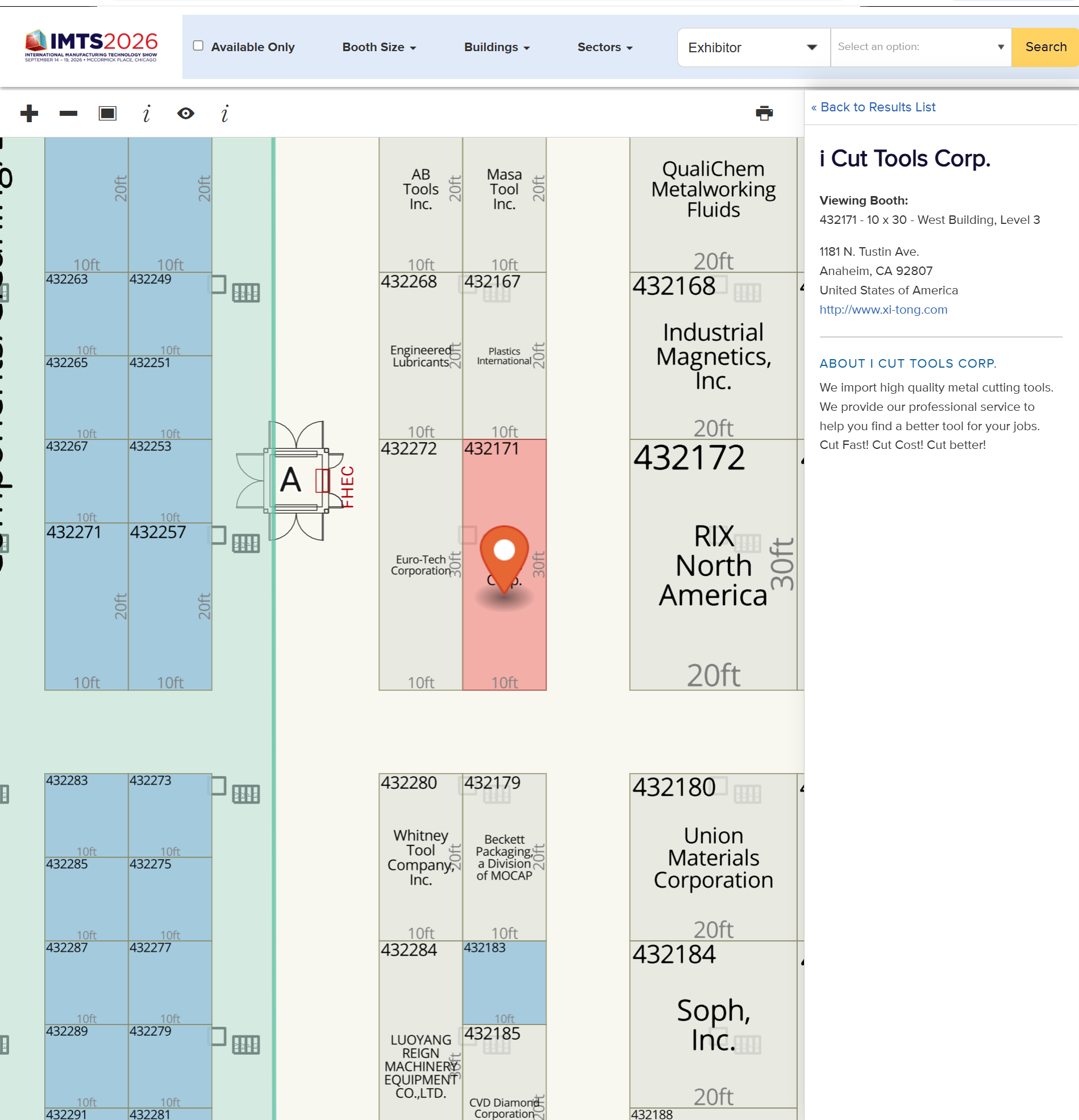Click the i Cut Tools Corp. heading

[x=905, y=159]
